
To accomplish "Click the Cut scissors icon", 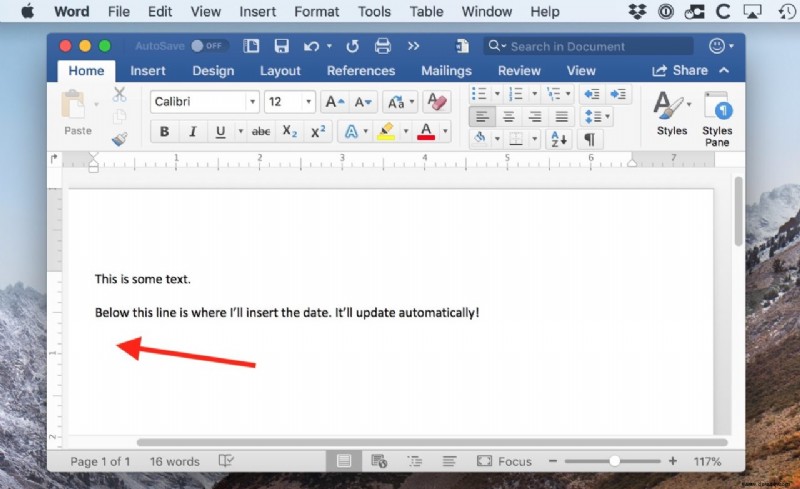I will 119,94.
